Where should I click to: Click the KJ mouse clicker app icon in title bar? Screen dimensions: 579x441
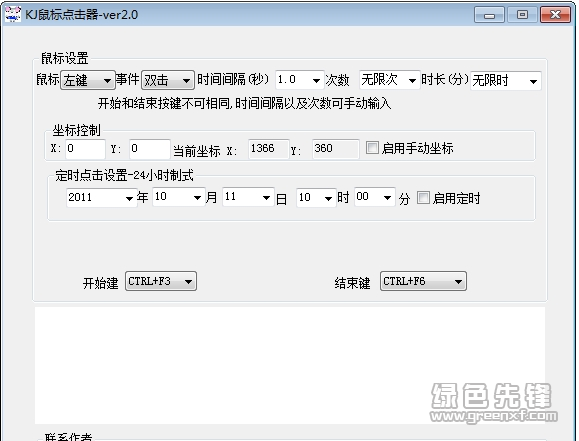[13, 14]
